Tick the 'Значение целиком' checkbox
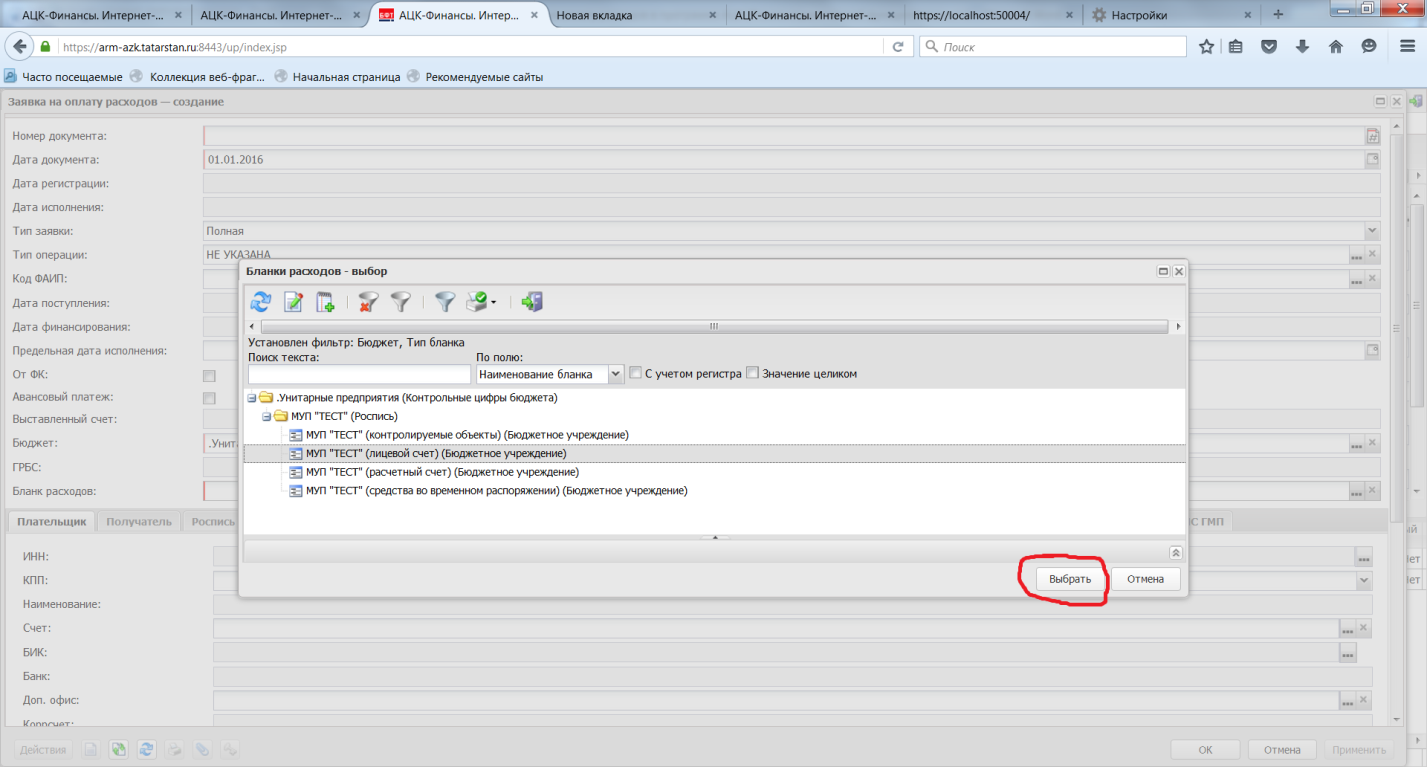The image size is (1427, 767). (x=752, y=374)
